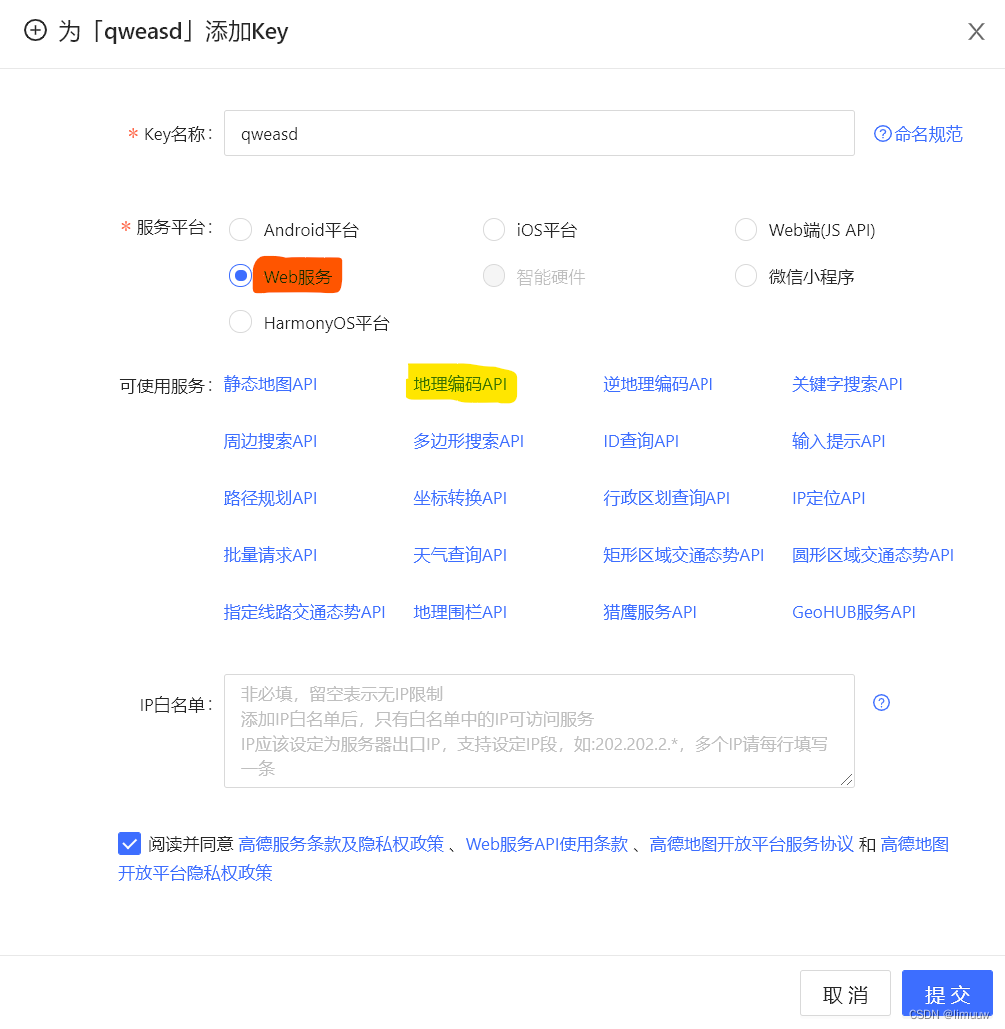Open 逆地理编码API service link
Screen dimensions: 1005x1029
tap(658, 384)
